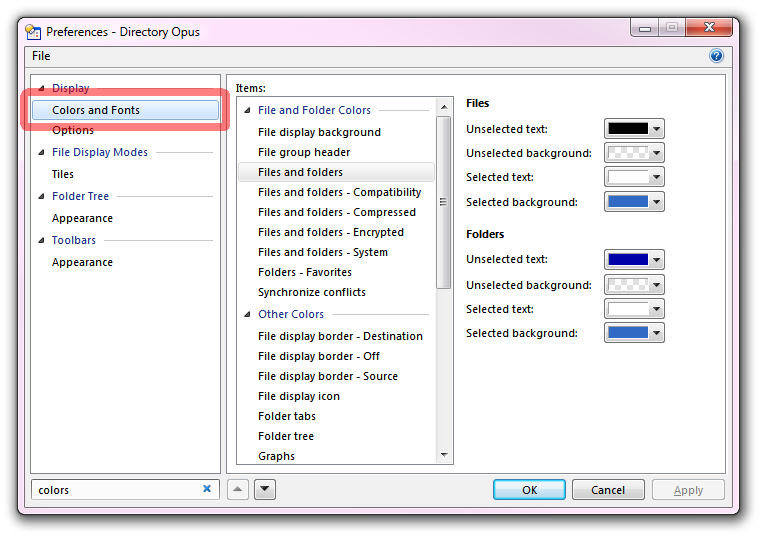
Task: Open the Files Unselected background dropdown arrow
Action: (x=657, y=153)
